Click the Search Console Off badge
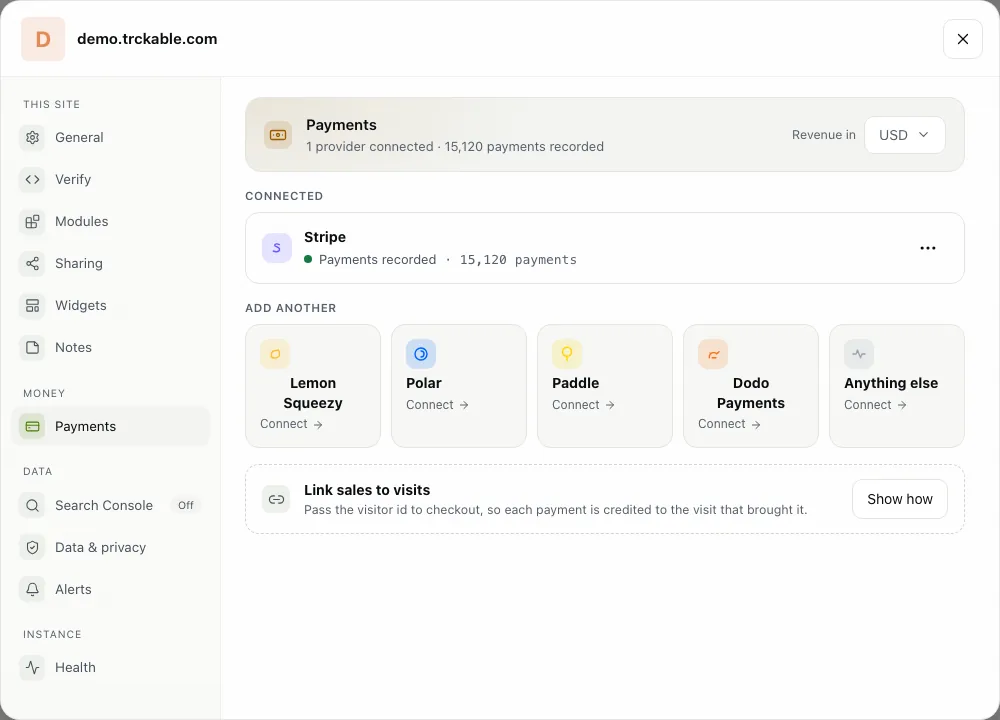Screen dimensions: 1000x720 [x=186, y=505]
